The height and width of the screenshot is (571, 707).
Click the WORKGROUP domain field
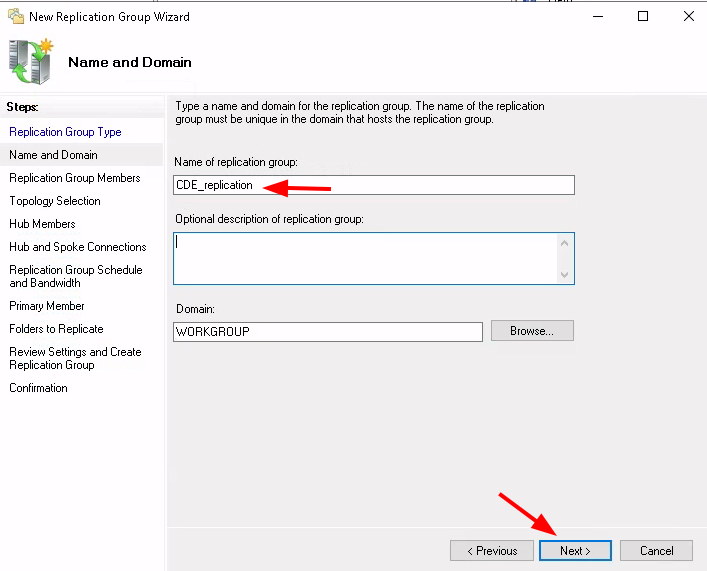coord(328,332)
